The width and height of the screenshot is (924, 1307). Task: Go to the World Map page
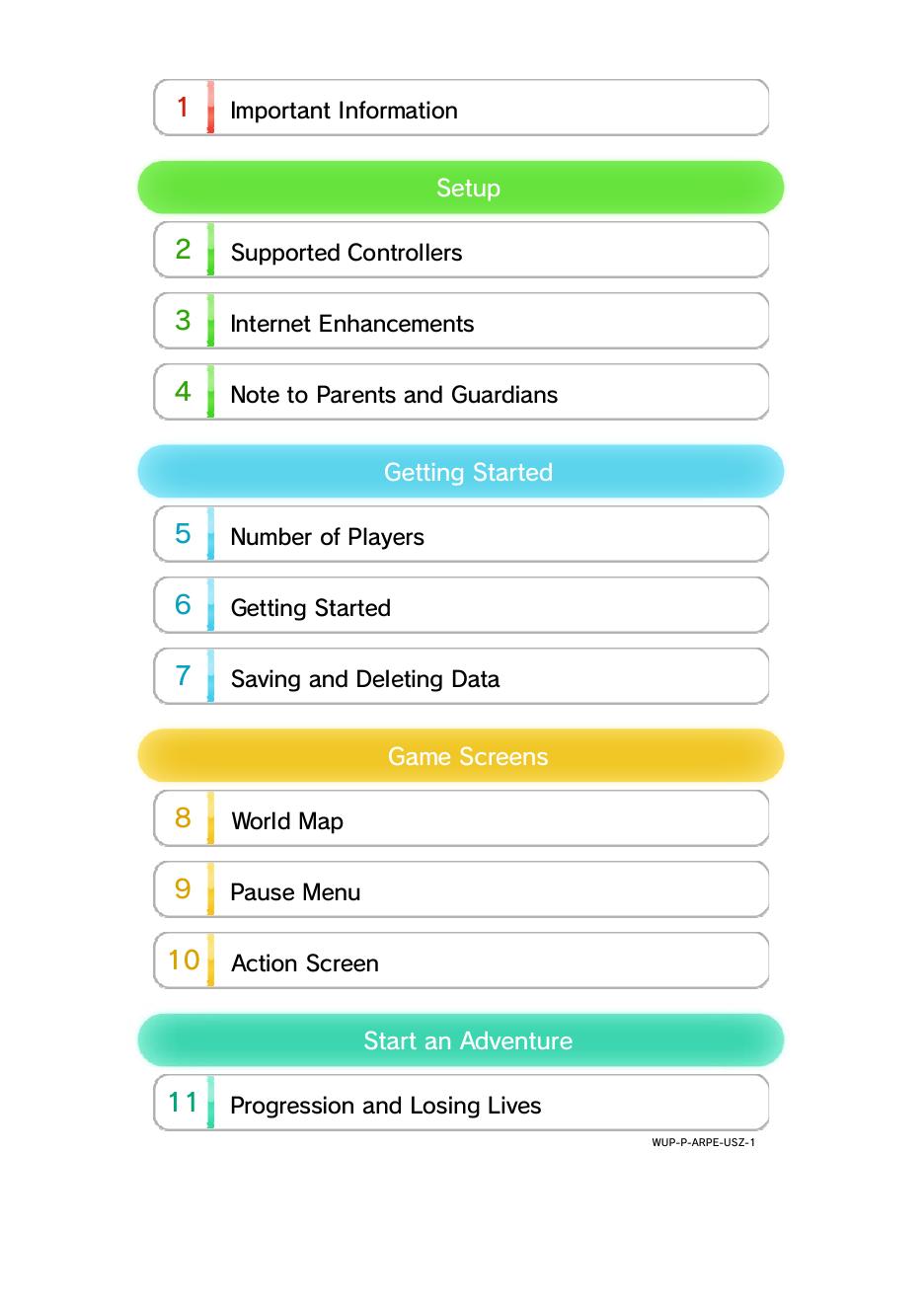point(460,819)
